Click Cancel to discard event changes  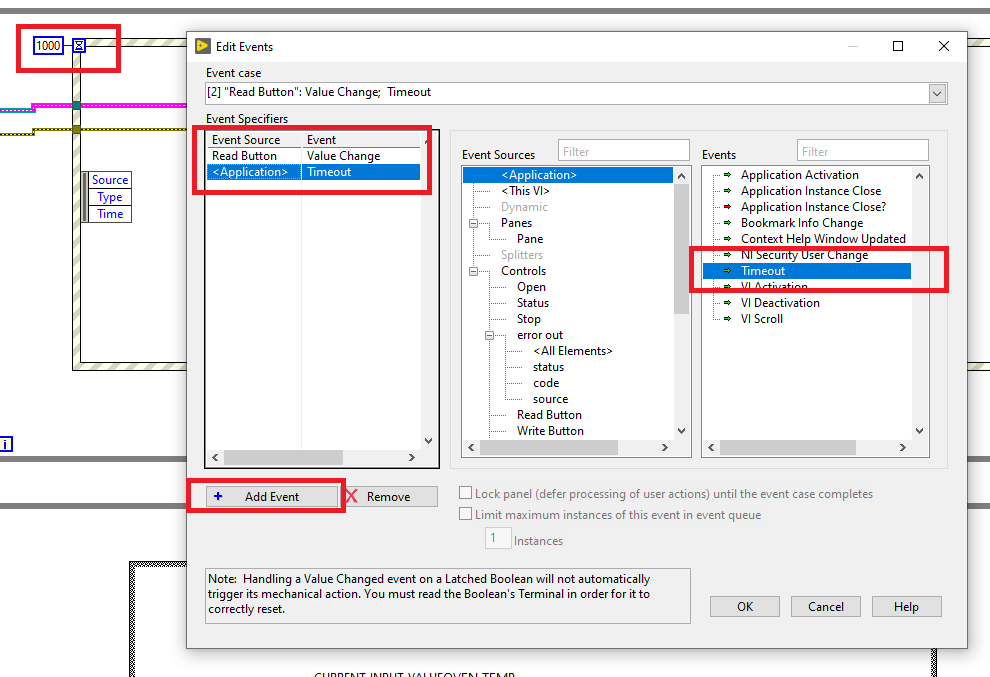click(x=826, y=606)
